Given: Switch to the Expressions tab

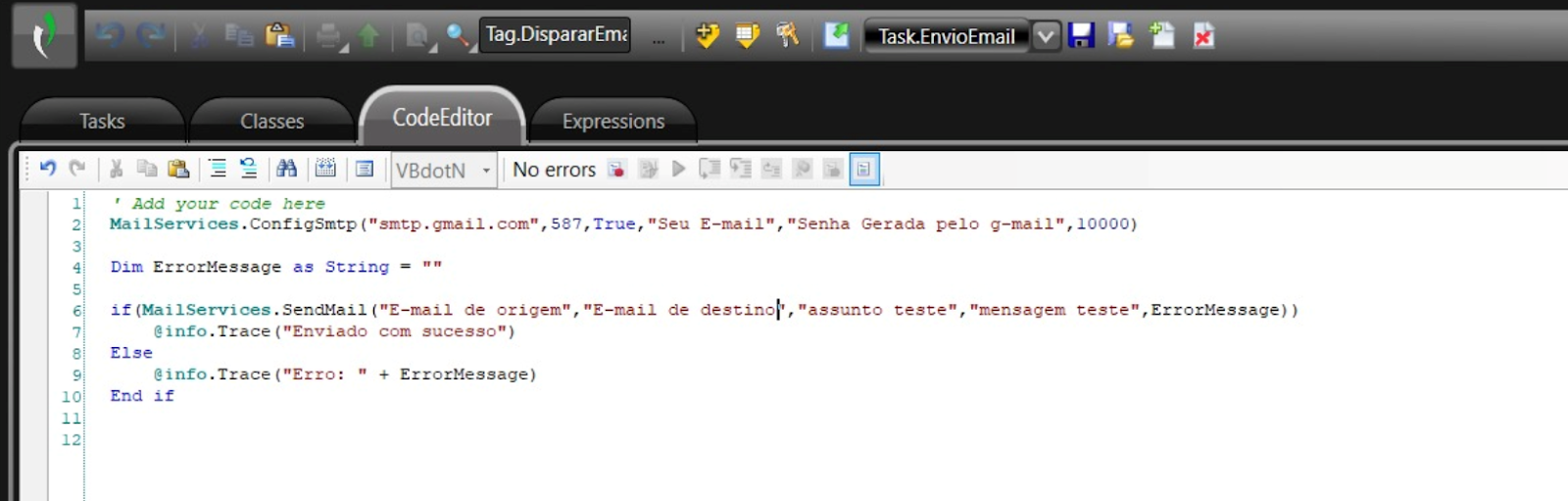Looking at the screenshot, I should [613, 122].
